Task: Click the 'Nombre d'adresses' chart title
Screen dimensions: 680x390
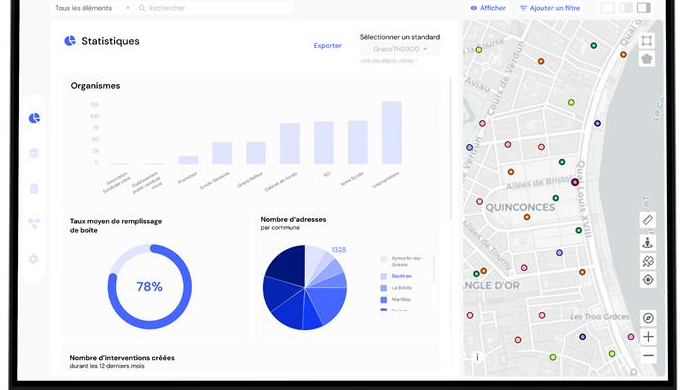Action: [x=293, y=220]
